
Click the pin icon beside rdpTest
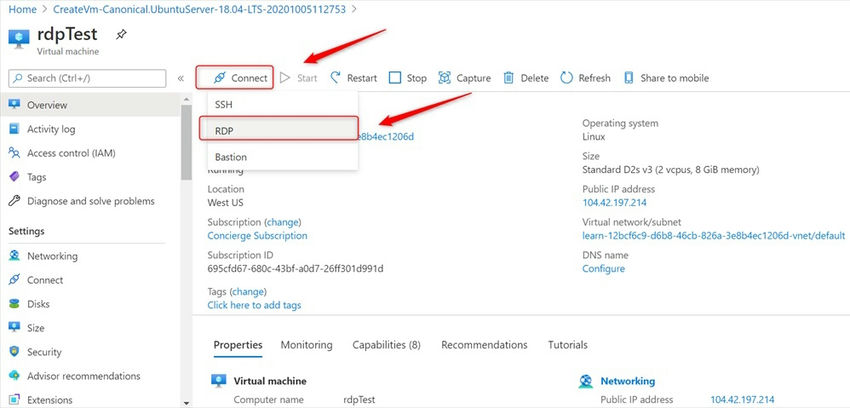click(121, 35)
